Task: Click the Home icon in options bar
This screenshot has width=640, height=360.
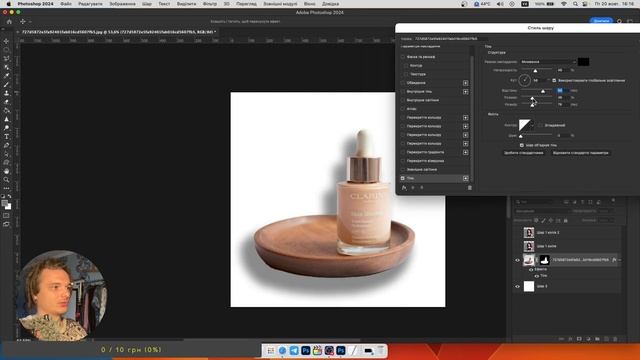Action: 9,22
